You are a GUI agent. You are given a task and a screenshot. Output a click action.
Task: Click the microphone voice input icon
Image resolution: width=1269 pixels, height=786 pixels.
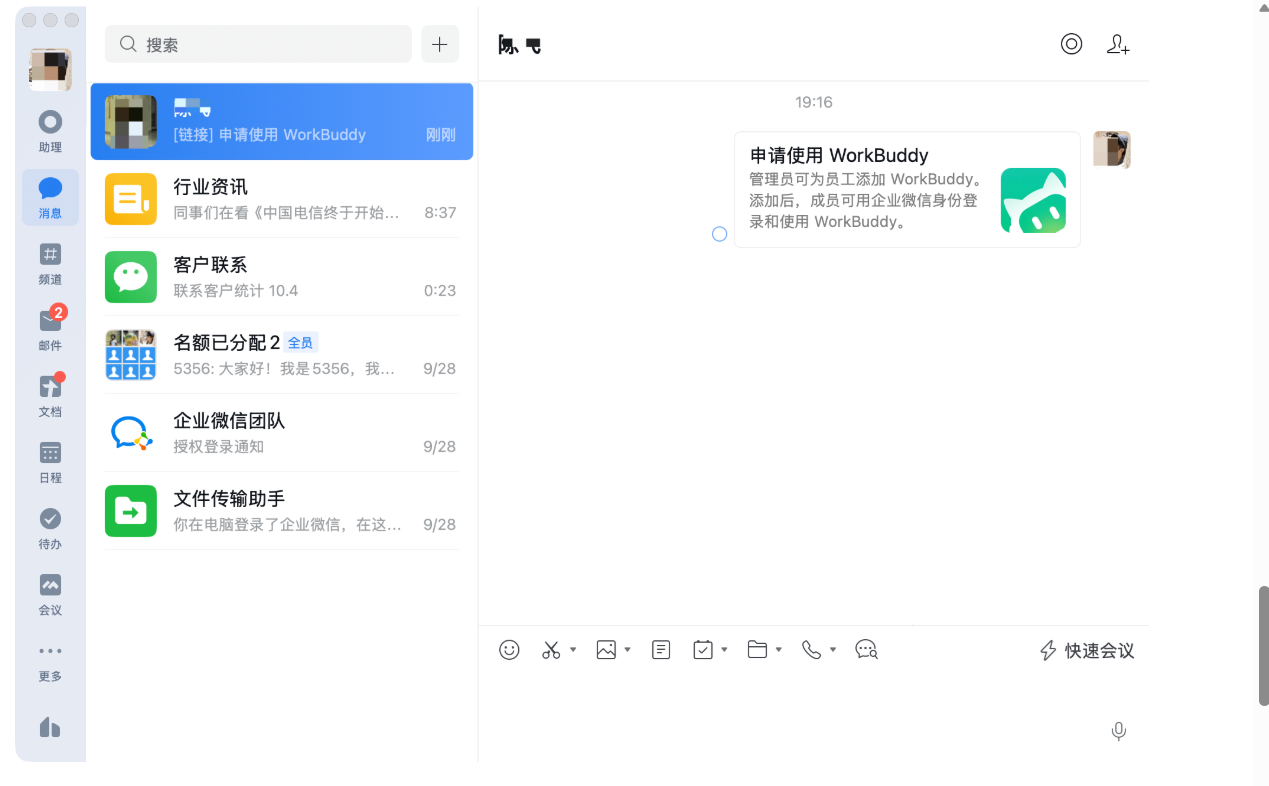tap(1119, 731)
